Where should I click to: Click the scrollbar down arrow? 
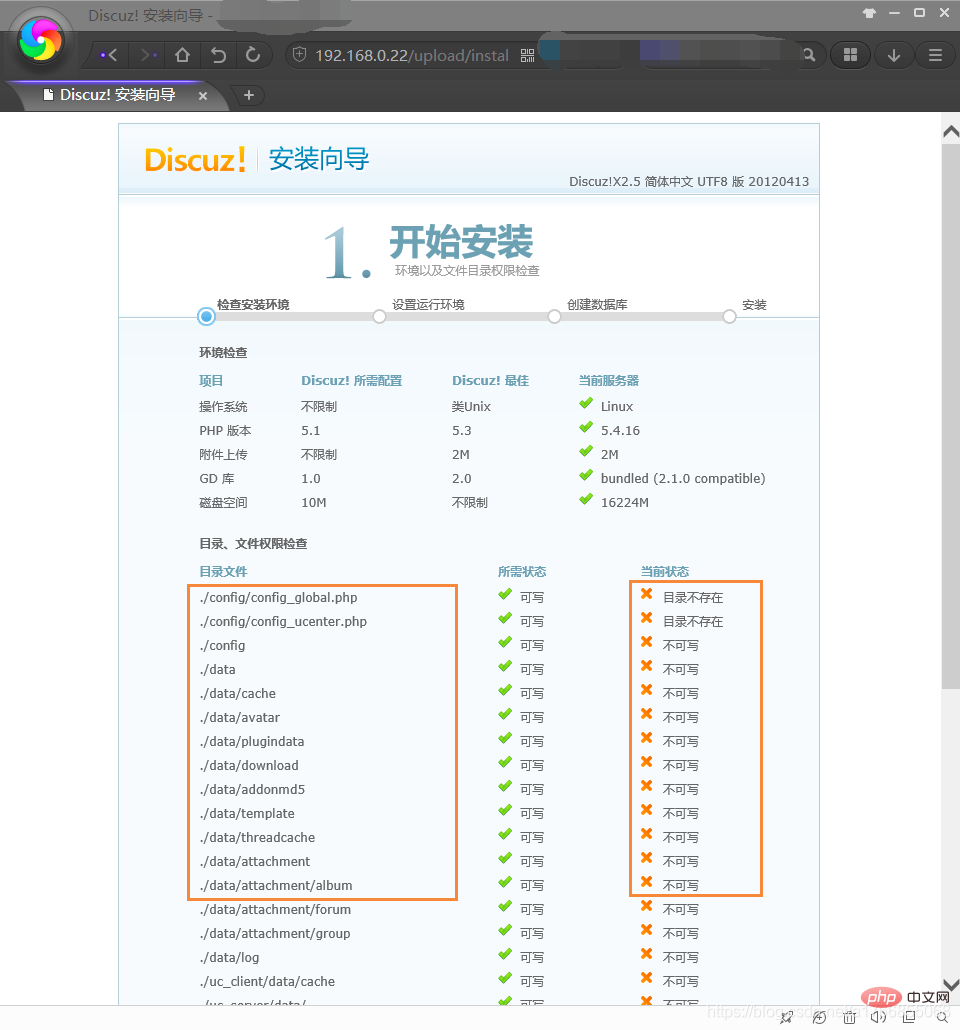951,984
